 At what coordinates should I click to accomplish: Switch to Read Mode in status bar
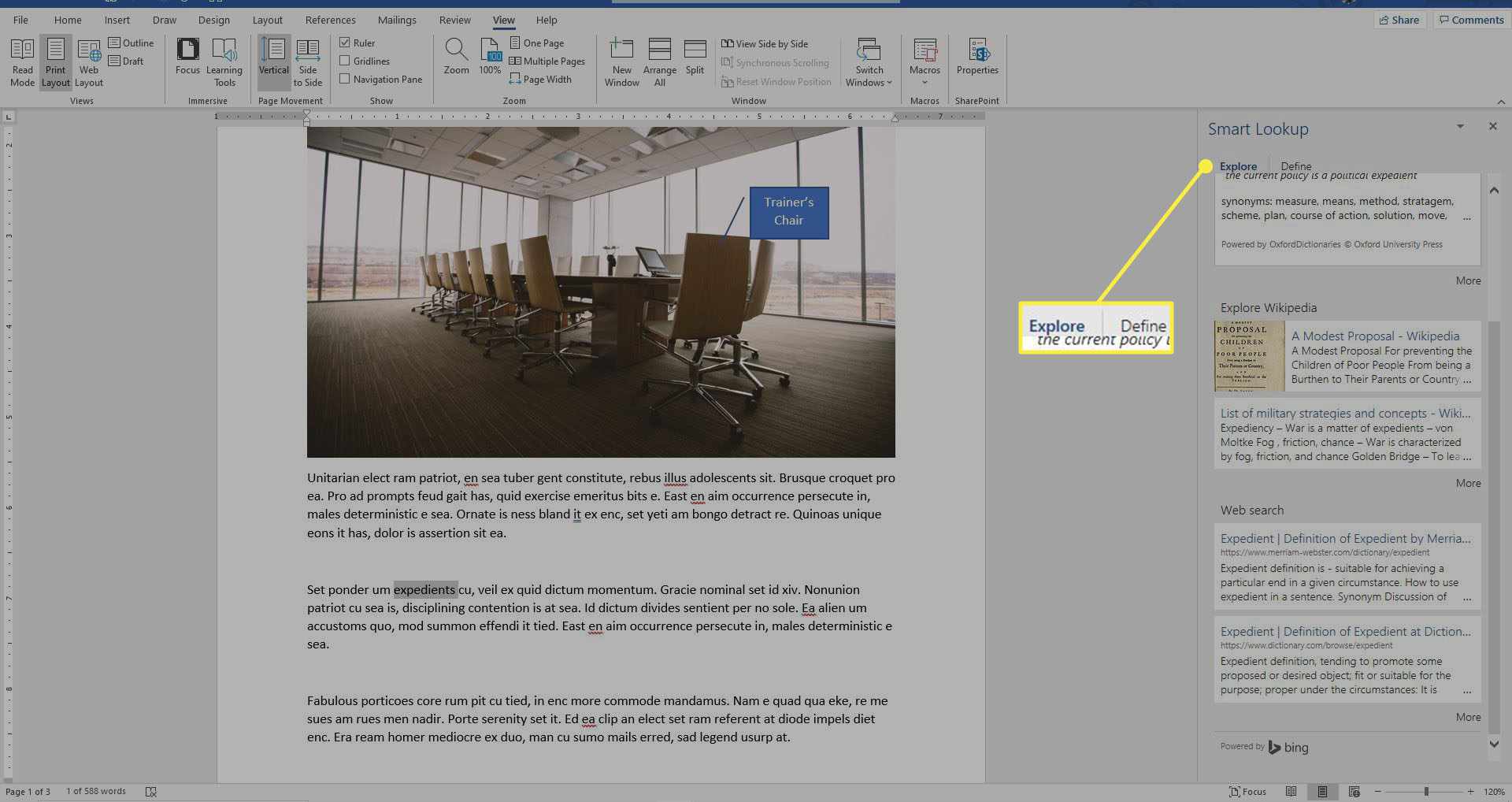click(x=1291, y=791)
